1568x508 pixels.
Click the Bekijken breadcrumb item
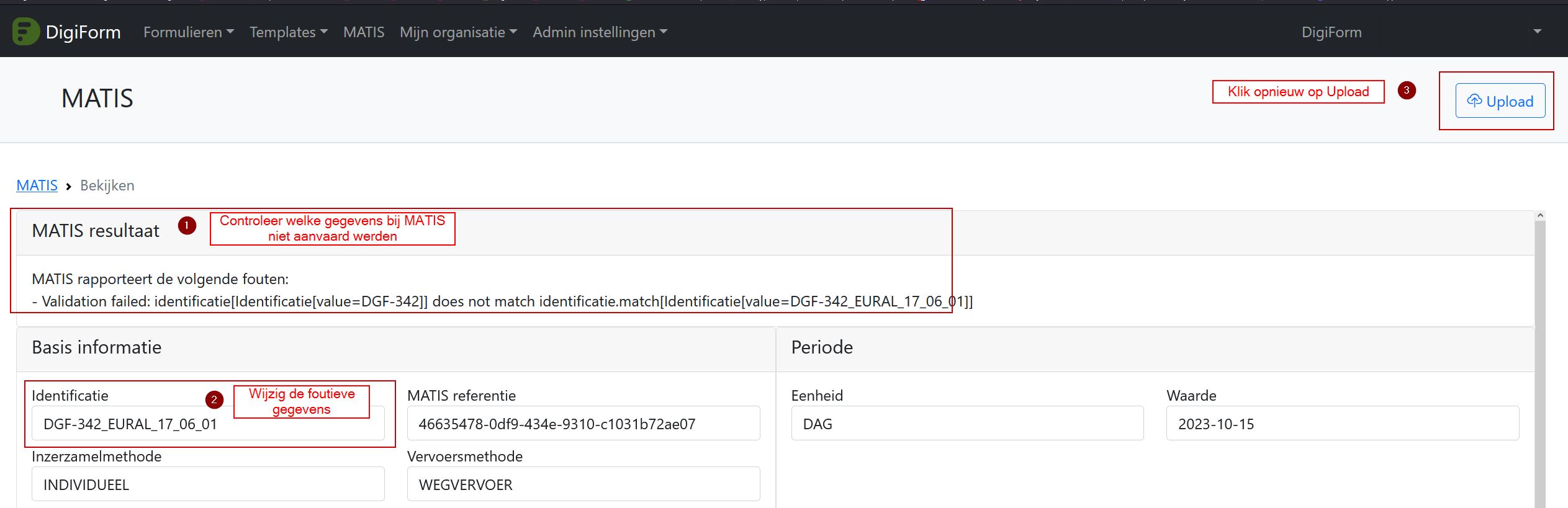(107, 185)
